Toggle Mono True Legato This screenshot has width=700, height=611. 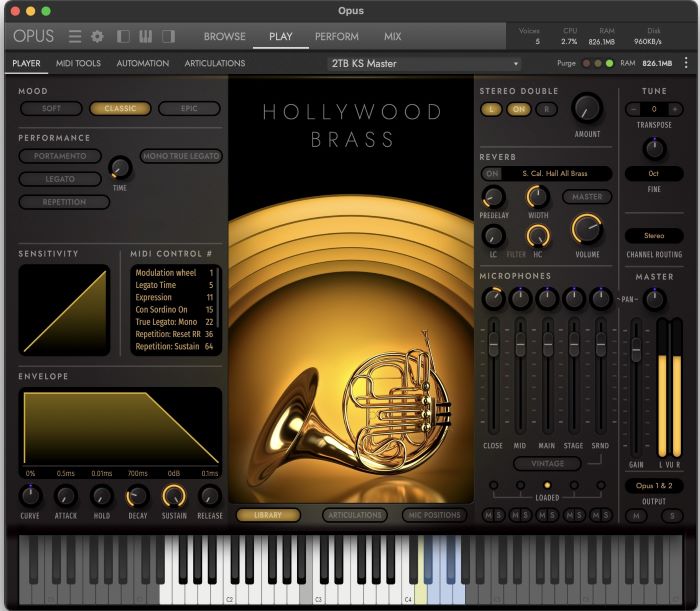[181, 156]
